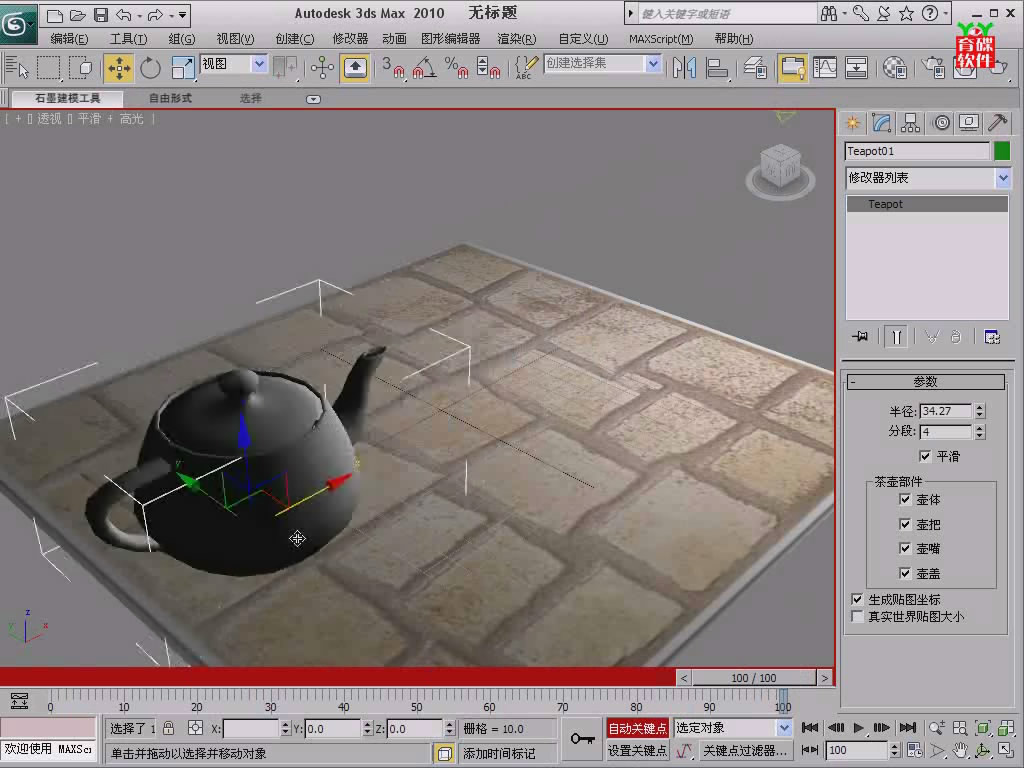Viewport: 1024px width, 768px height.
Task: Collapse the 参数 rollout
Action: click(x=926, y=381)
